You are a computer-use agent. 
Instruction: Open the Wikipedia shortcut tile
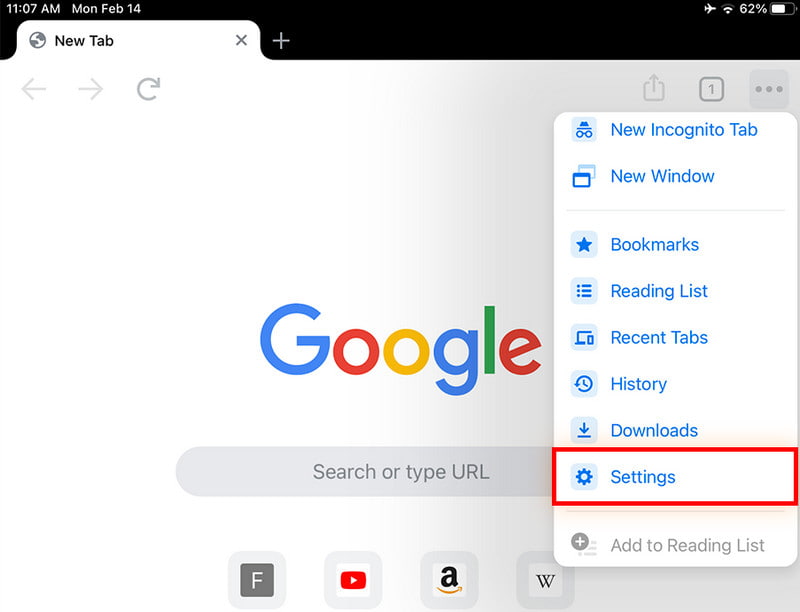(545, 580)
